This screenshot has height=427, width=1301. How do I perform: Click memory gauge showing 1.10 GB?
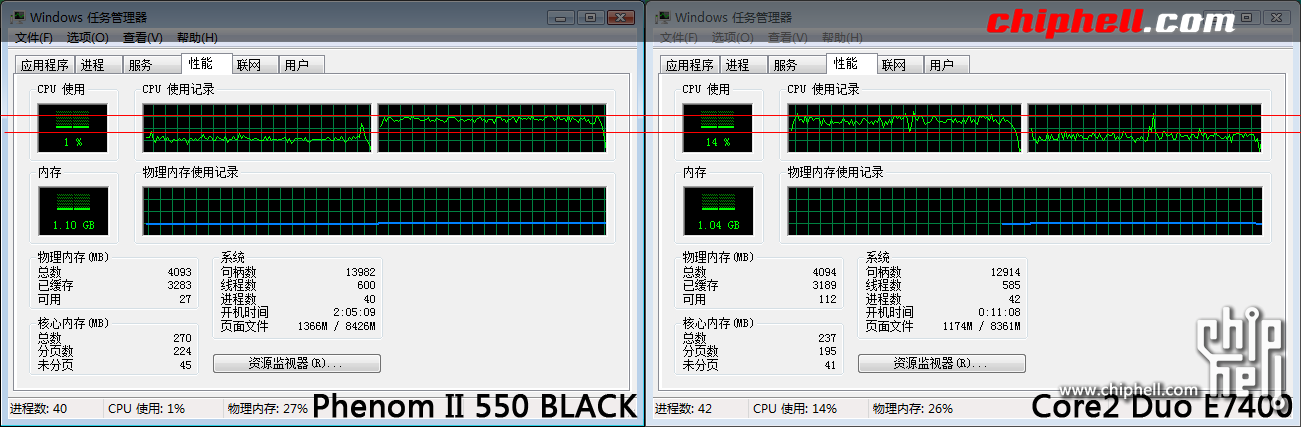pos(73,211)
